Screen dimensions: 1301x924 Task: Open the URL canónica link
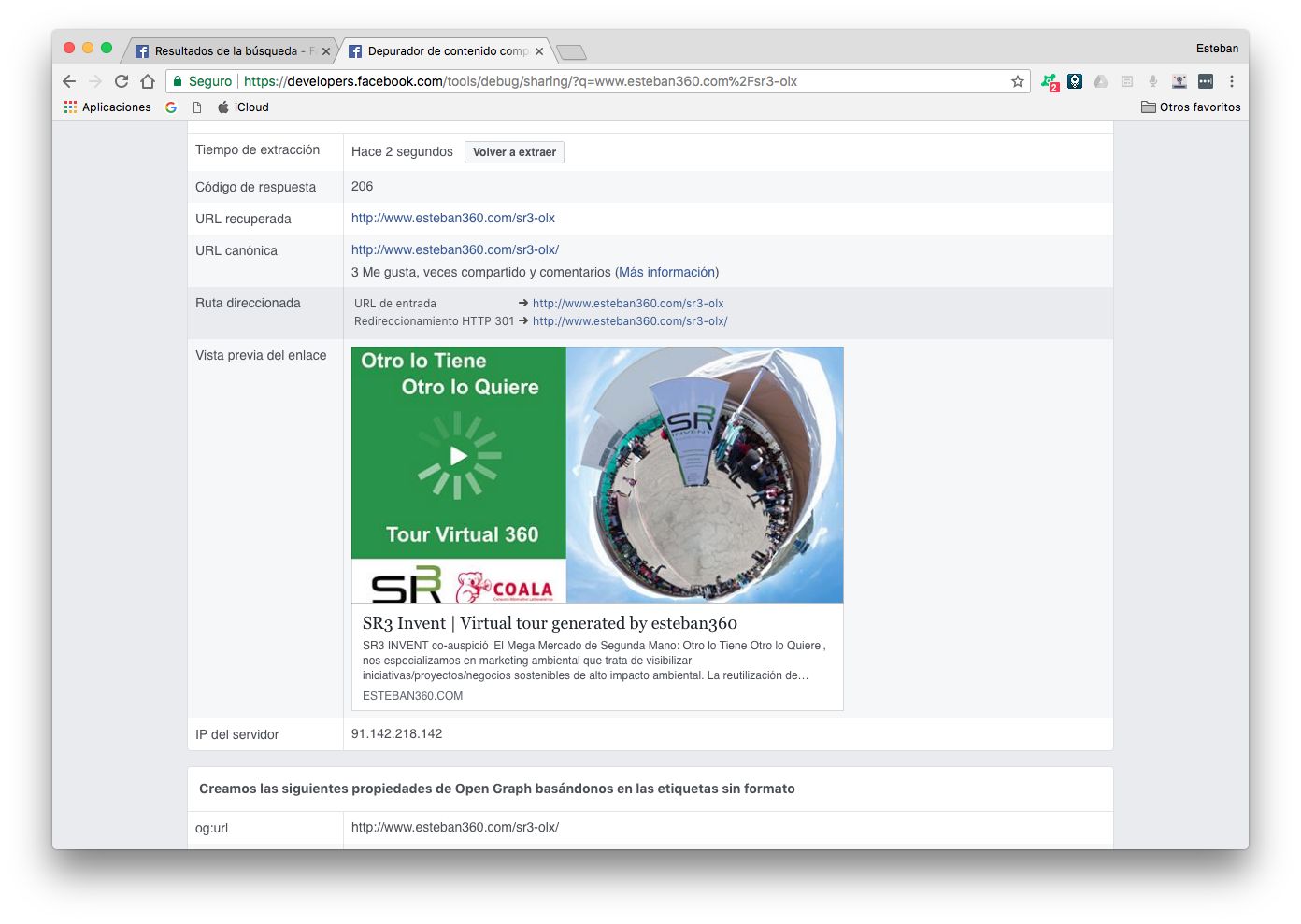[x=455, y=249]
